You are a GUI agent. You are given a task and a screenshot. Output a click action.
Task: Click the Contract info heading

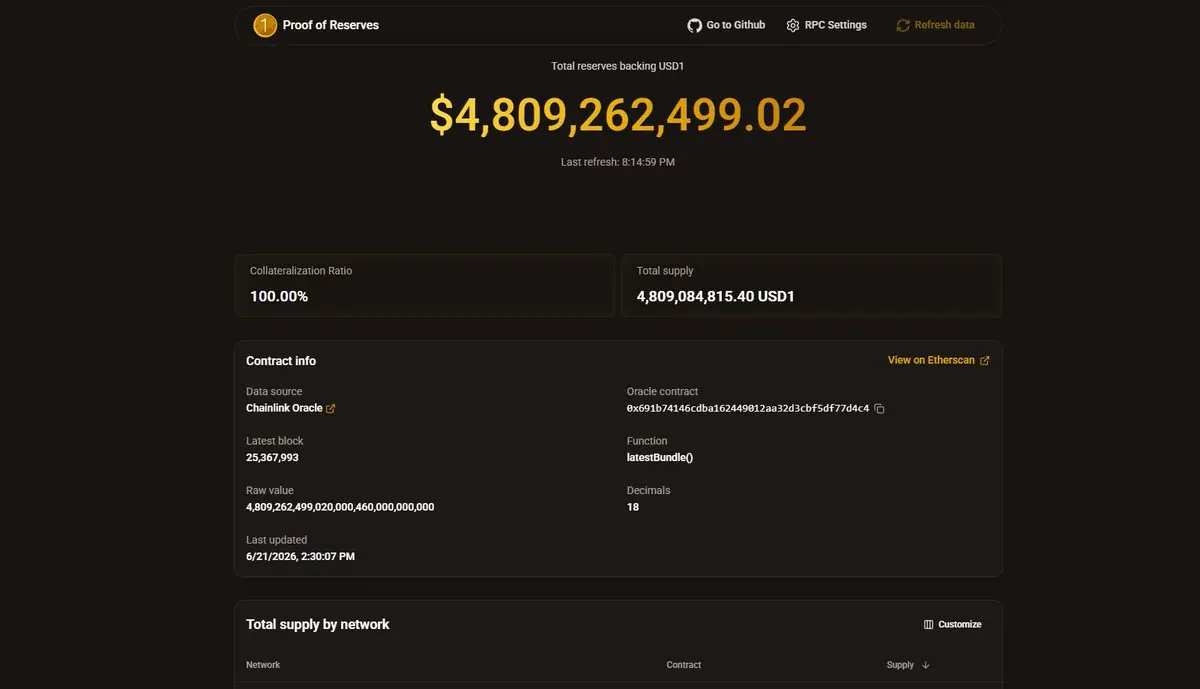tap(281, 360)
